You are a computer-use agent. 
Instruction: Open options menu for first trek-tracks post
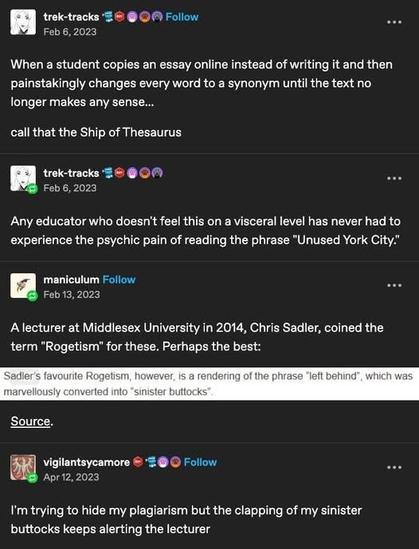click(x=394, y=22)
